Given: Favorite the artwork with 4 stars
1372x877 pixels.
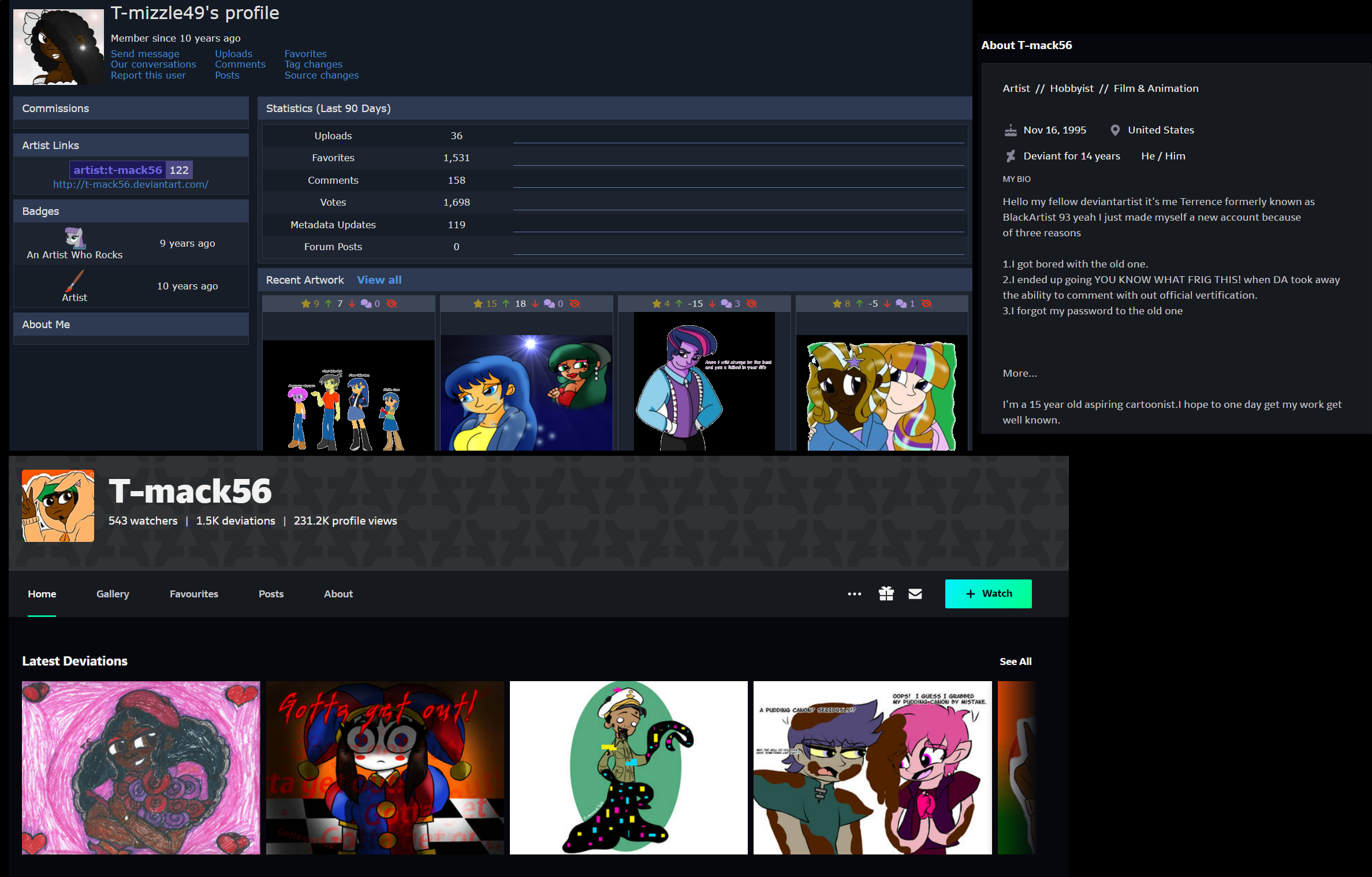Looking at the screenshot, I should [x=657, y=304].
